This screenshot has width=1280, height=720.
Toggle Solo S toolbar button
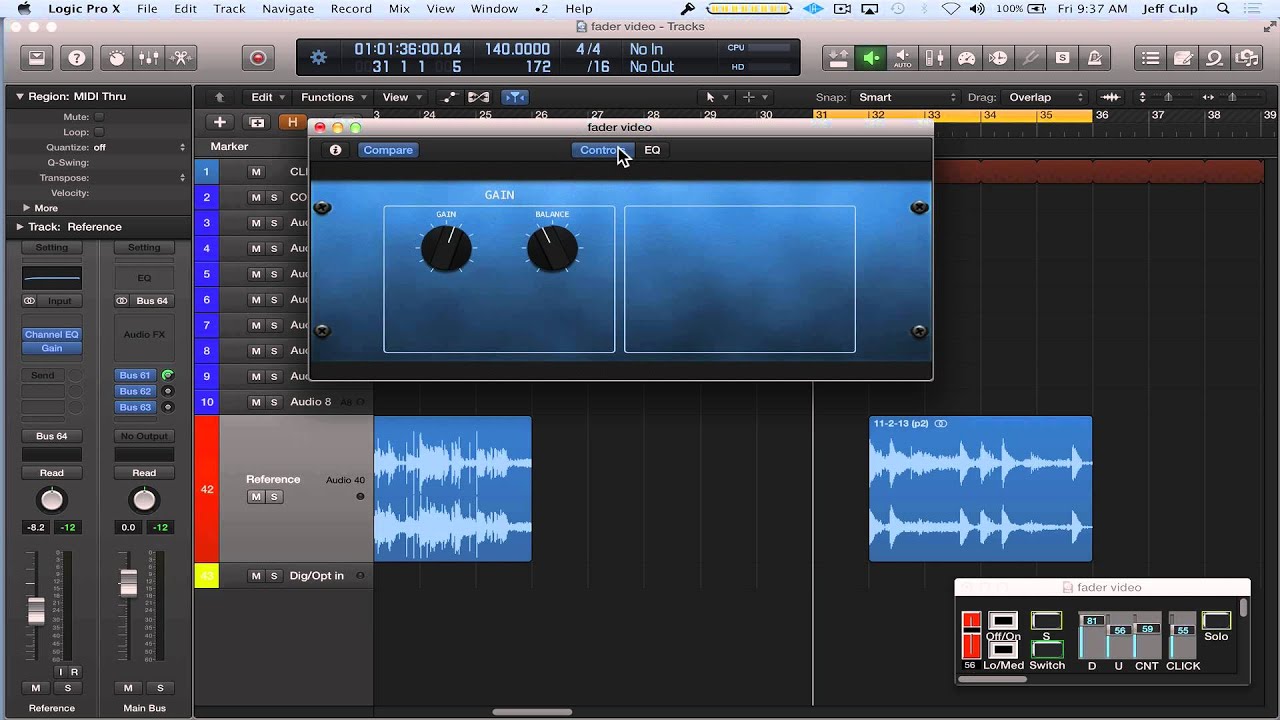[x=1062, y=58]
